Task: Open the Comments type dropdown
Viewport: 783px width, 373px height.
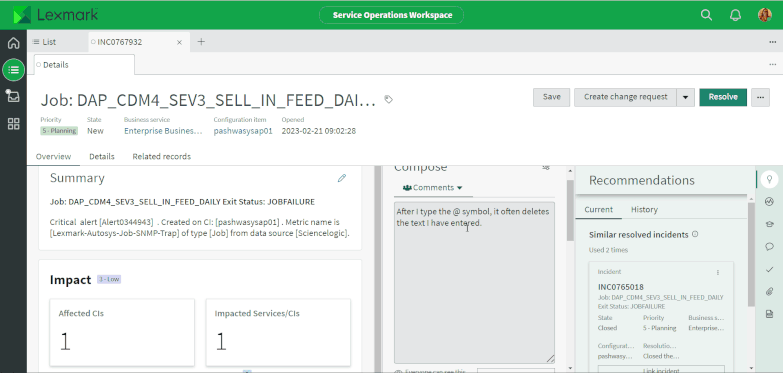Action: [432, 188]
